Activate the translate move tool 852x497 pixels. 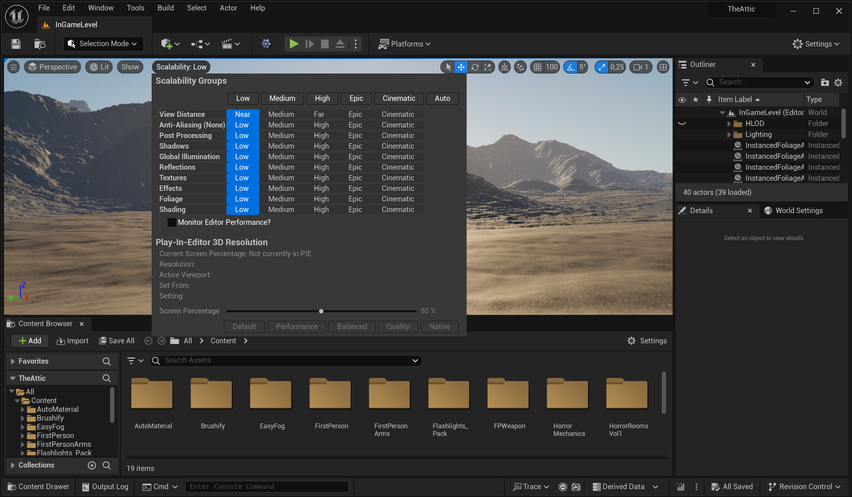pyautogui.click(x=461, y=67)
